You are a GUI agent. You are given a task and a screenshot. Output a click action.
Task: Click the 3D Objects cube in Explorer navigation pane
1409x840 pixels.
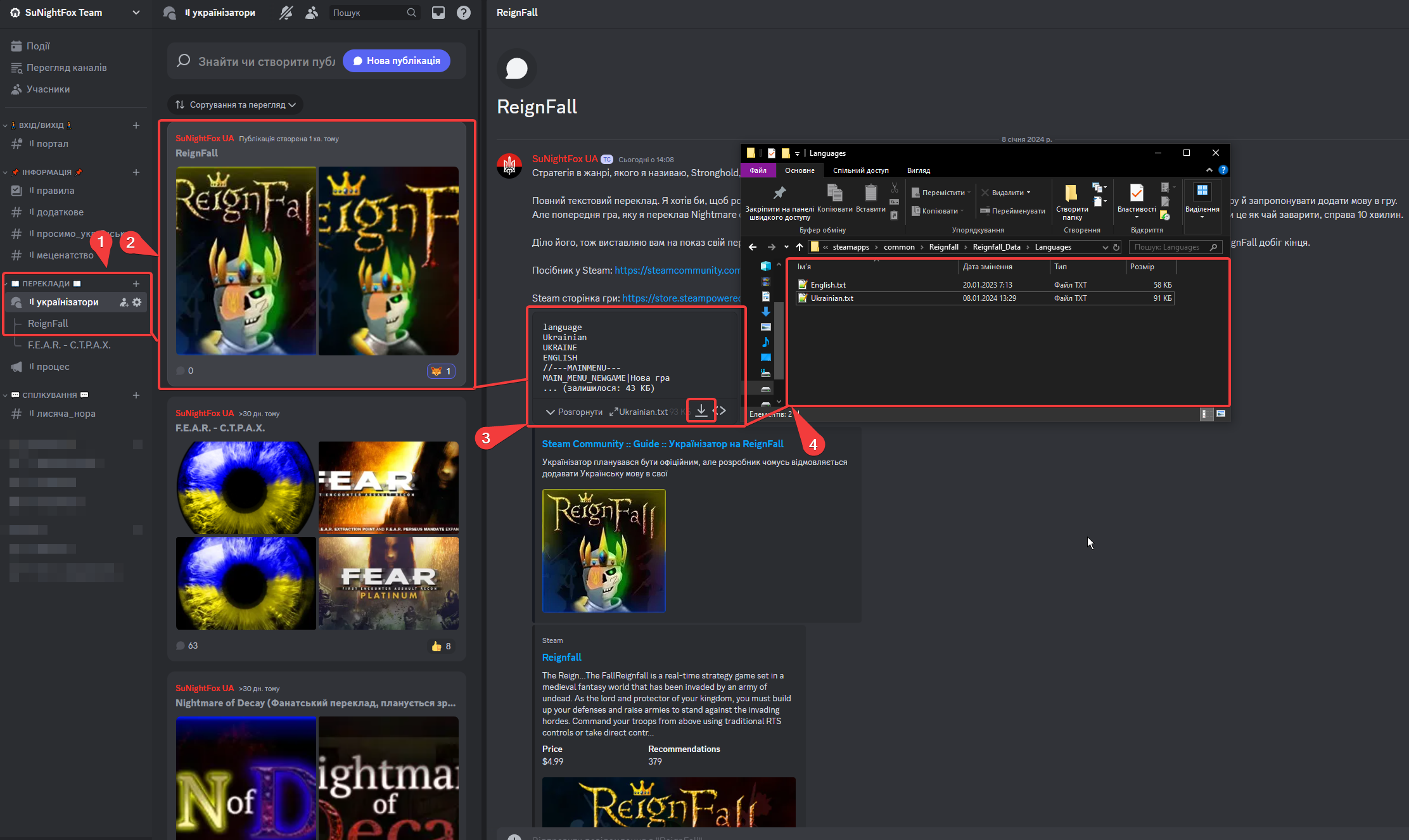coord(766,266)
